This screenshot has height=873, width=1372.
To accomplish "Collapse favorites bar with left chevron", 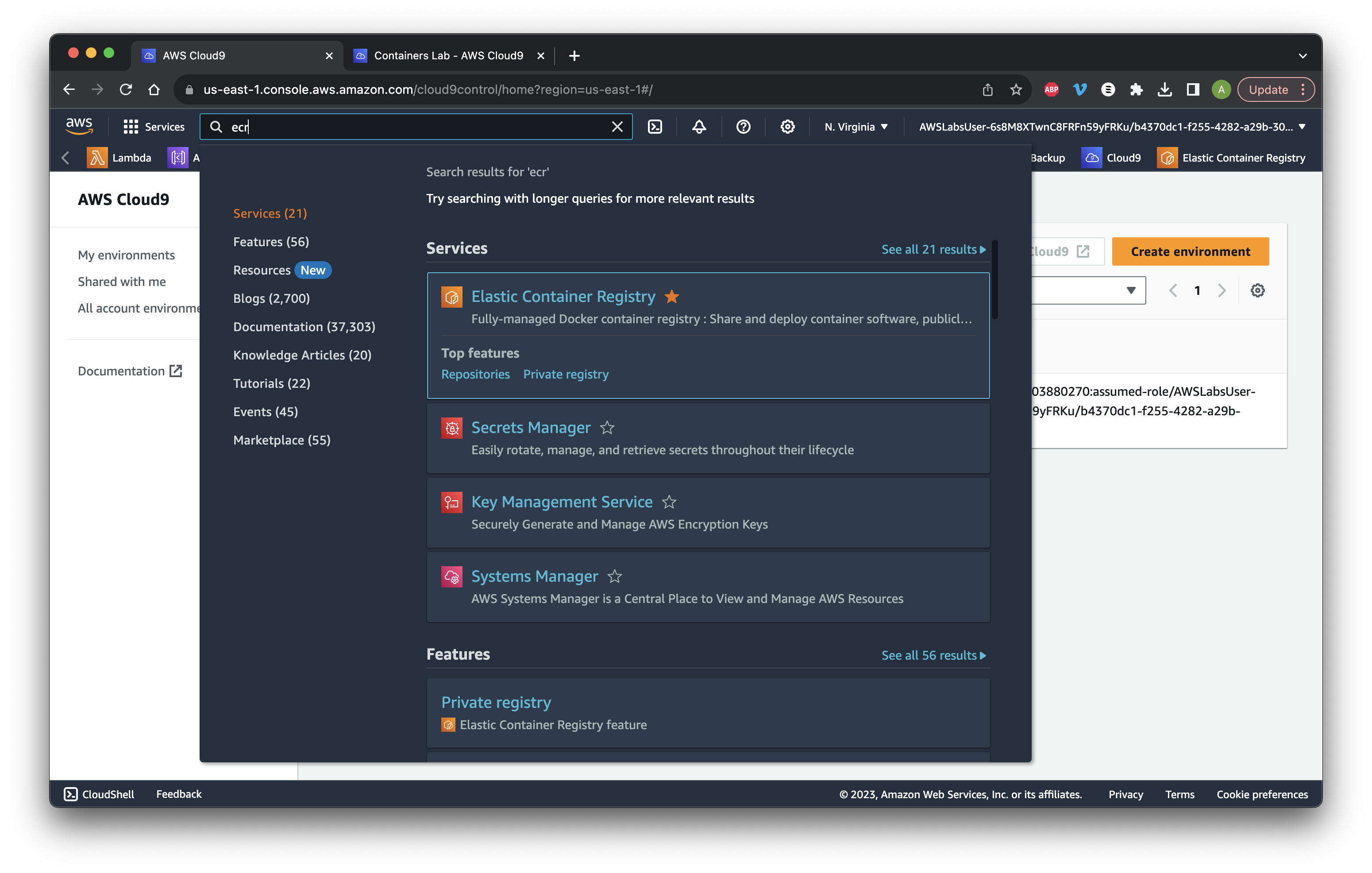I will point(66,158).
